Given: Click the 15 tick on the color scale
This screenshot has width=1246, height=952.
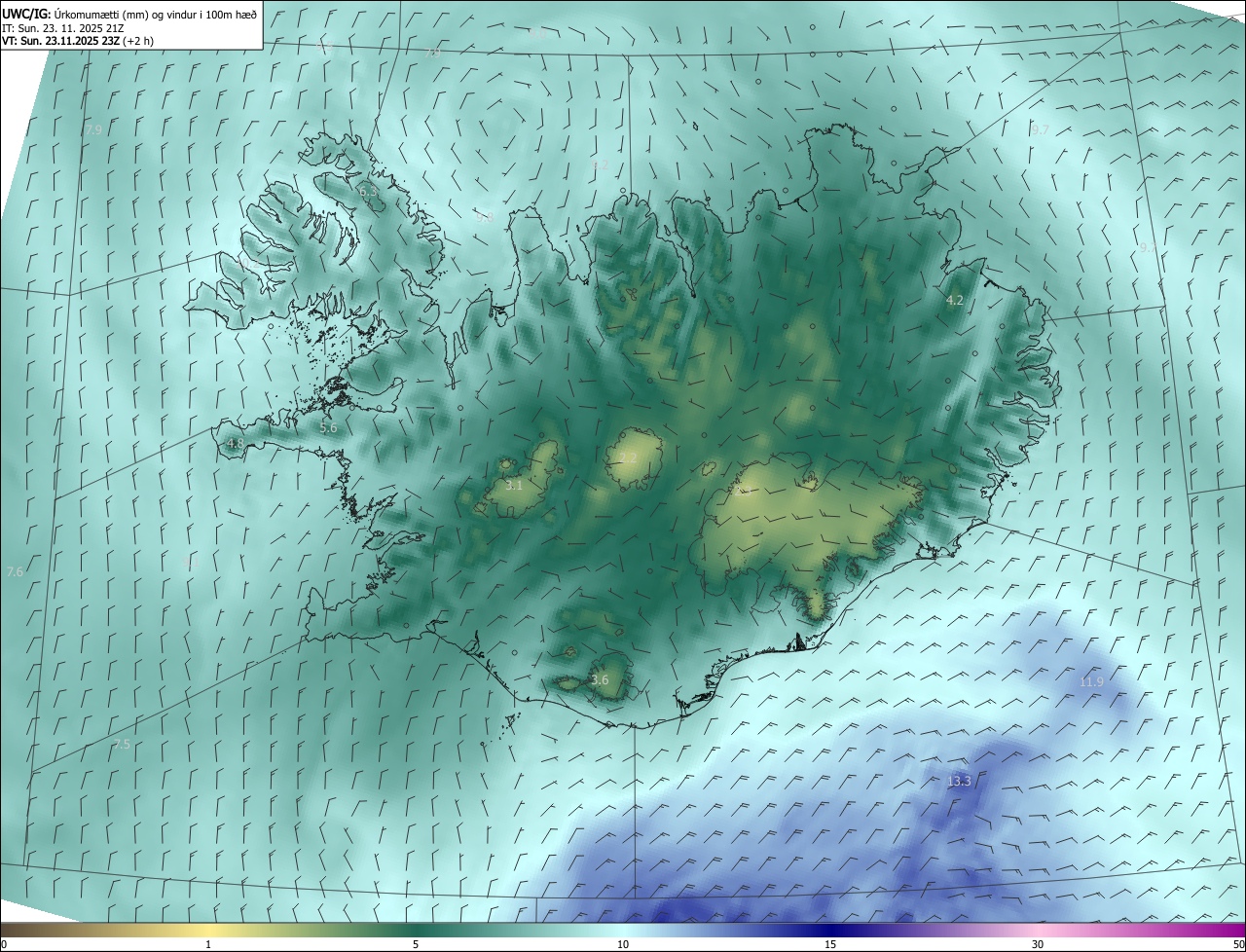Looking at the screenshot, I should (x=830, y=945).
